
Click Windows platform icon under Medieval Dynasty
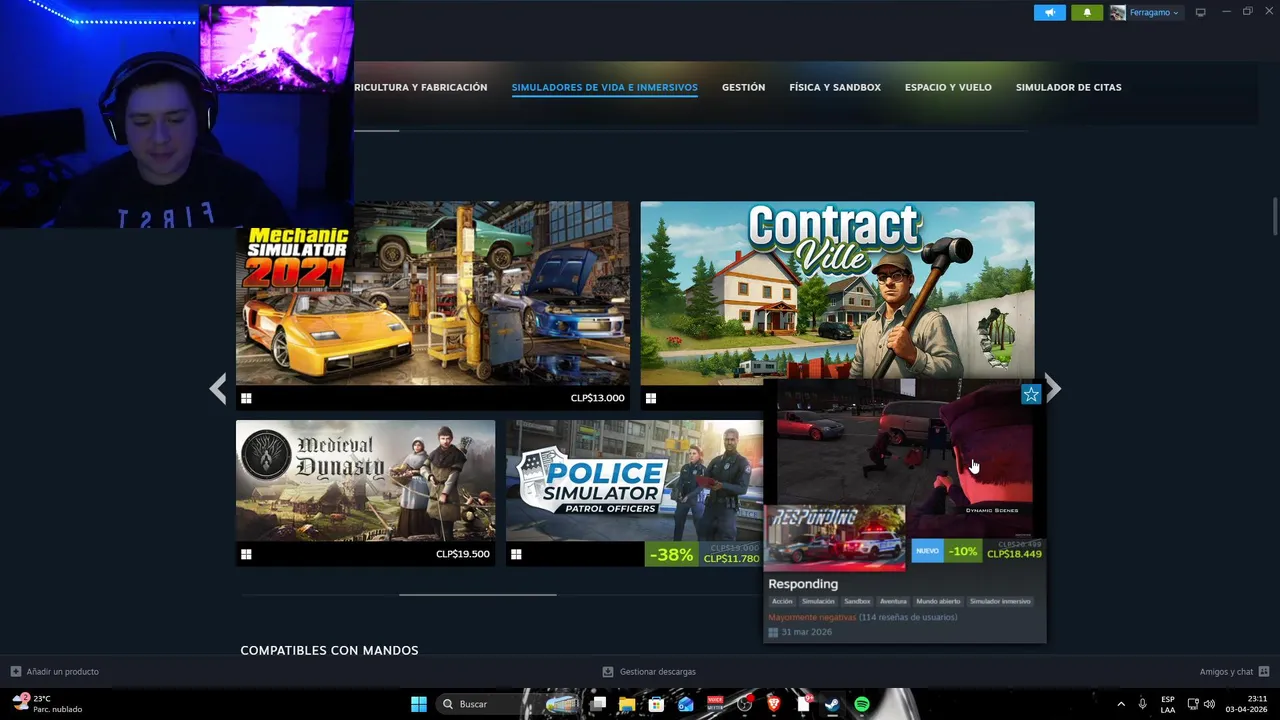click(246, 554)
